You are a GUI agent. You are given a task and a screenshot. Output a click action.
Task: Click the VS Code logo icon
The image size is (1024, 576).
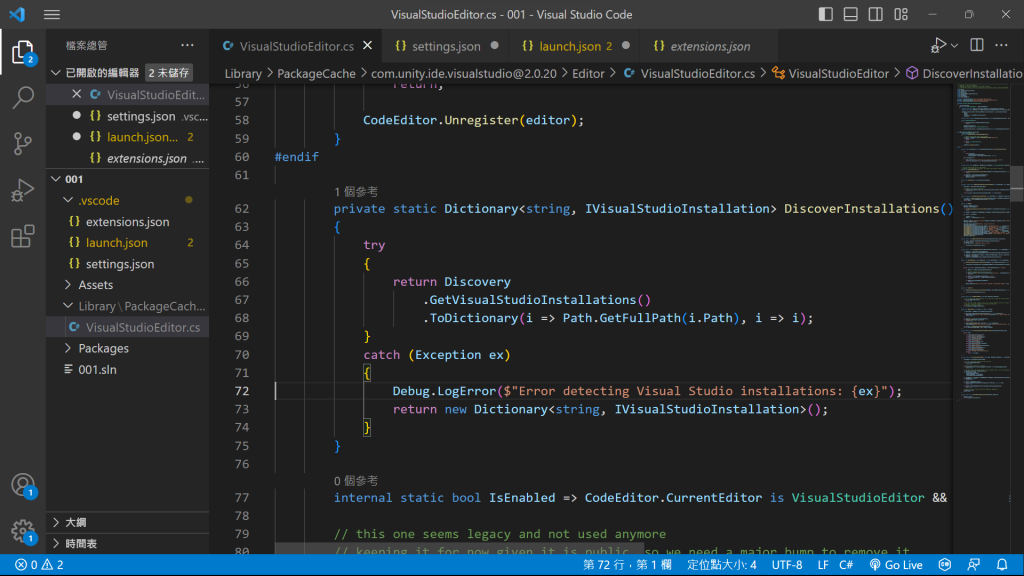point(16,14)
